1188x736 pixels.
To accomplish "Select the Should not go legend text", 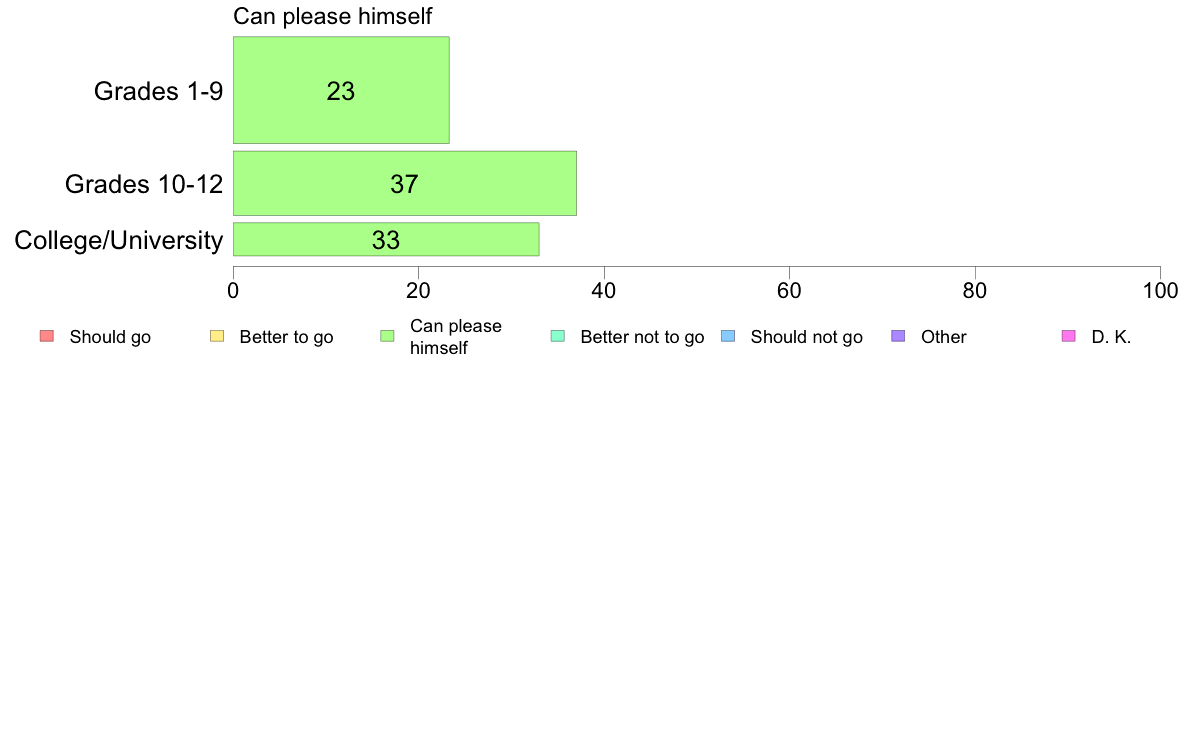I will [807, 337].
